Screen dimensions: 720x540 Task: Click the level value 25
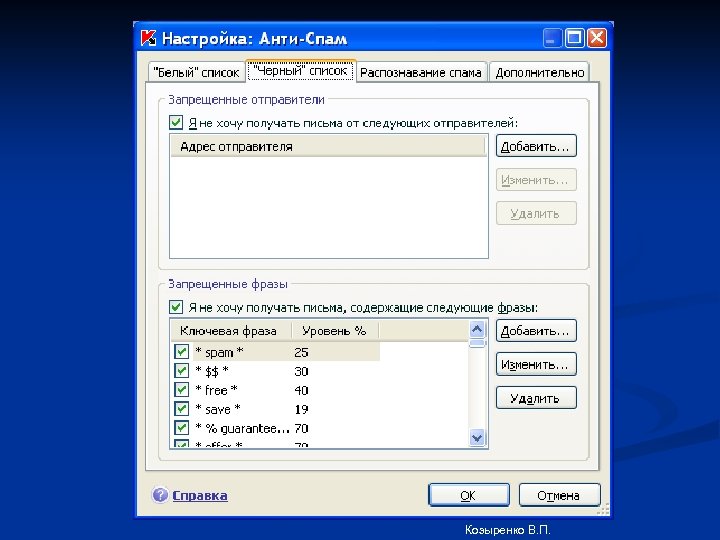coord(301,352)
